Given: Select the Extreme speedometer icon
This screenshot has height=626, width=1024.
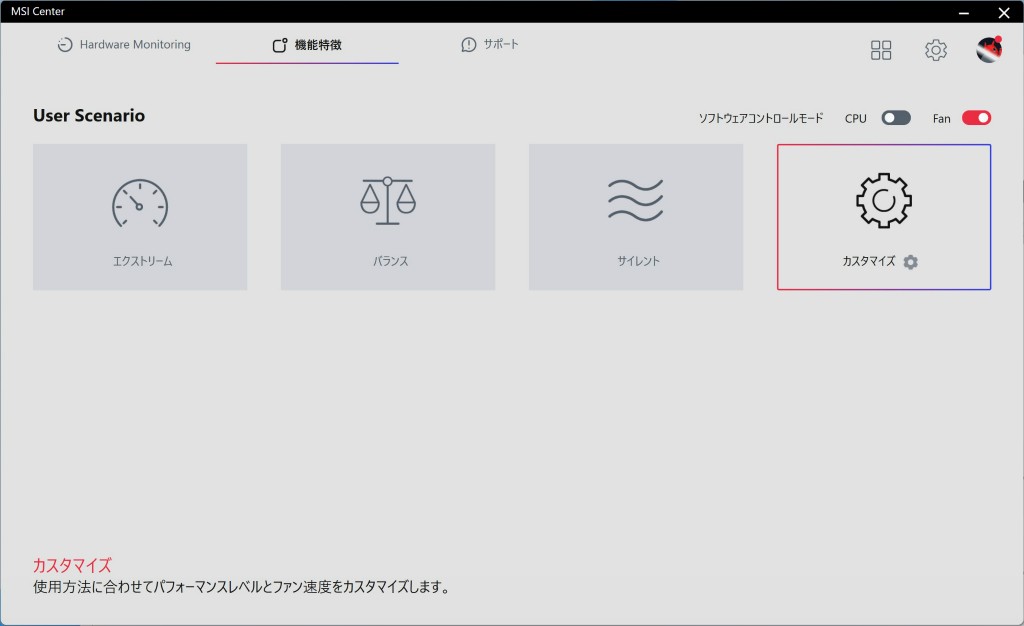Looking at the screenshot, I should click(x=140, y=203).
